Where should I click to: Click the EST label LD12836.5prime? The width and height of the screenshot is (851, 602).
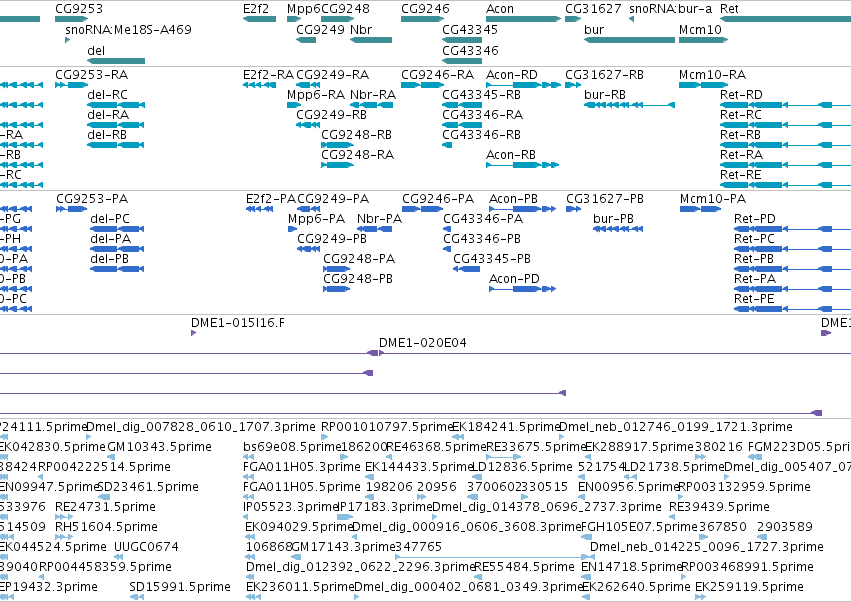pyautogui.click(x=522, y=467)
